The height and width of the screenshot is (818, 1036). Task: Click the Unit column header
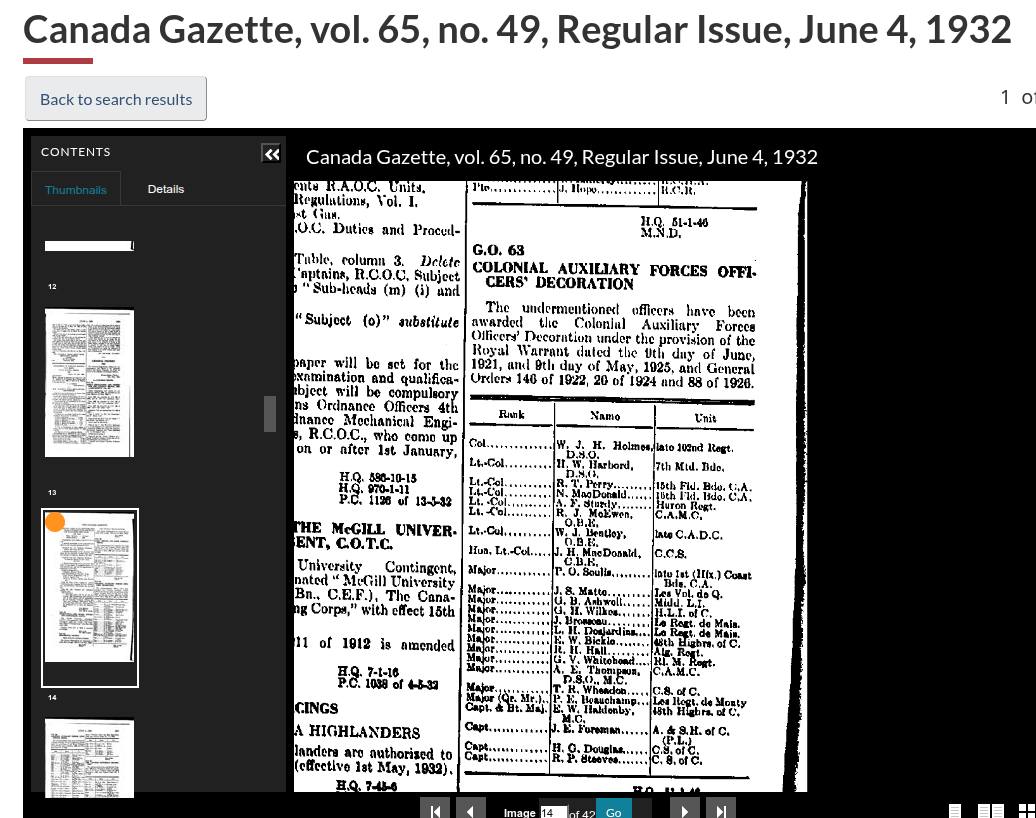pyautogui.click(x=705, y=418)
